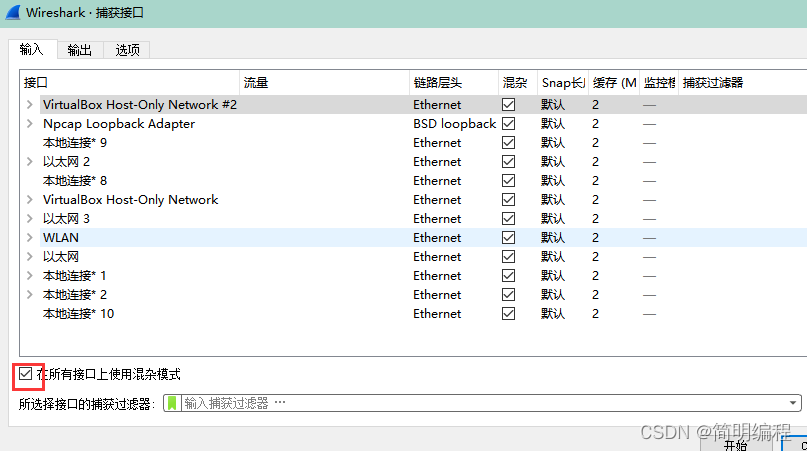This screenshot has width=807, height=451.
Task: Expand the Npcap Loopback Adapter row
Action: click(30, 124)
